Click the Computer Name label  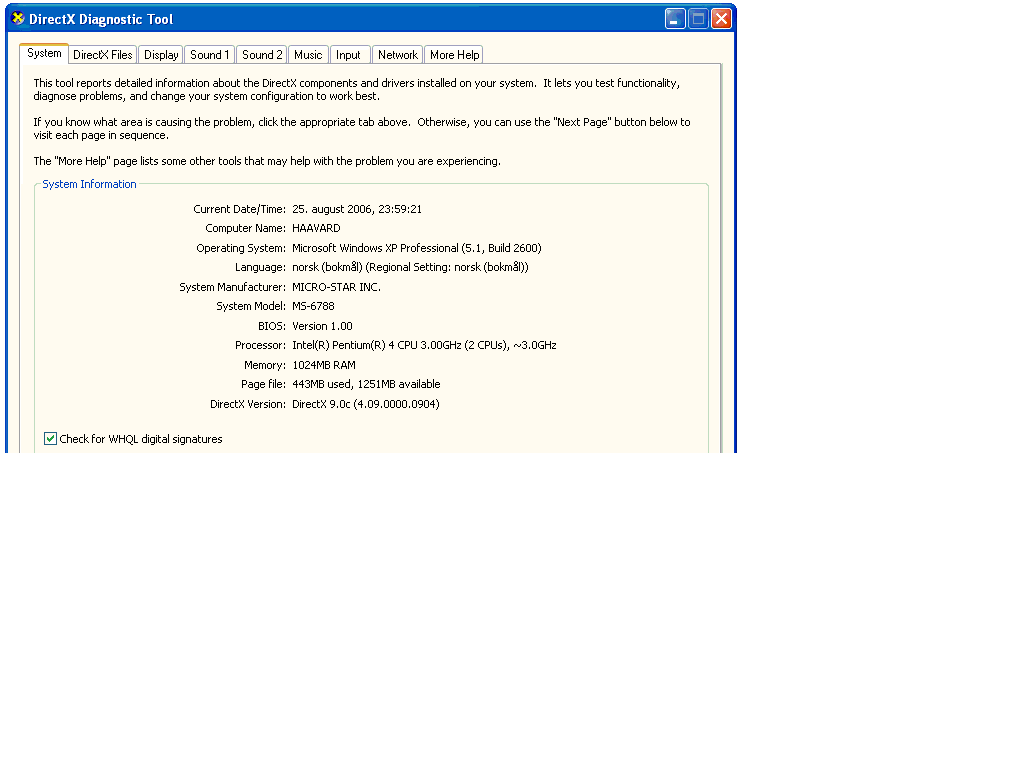245,228
